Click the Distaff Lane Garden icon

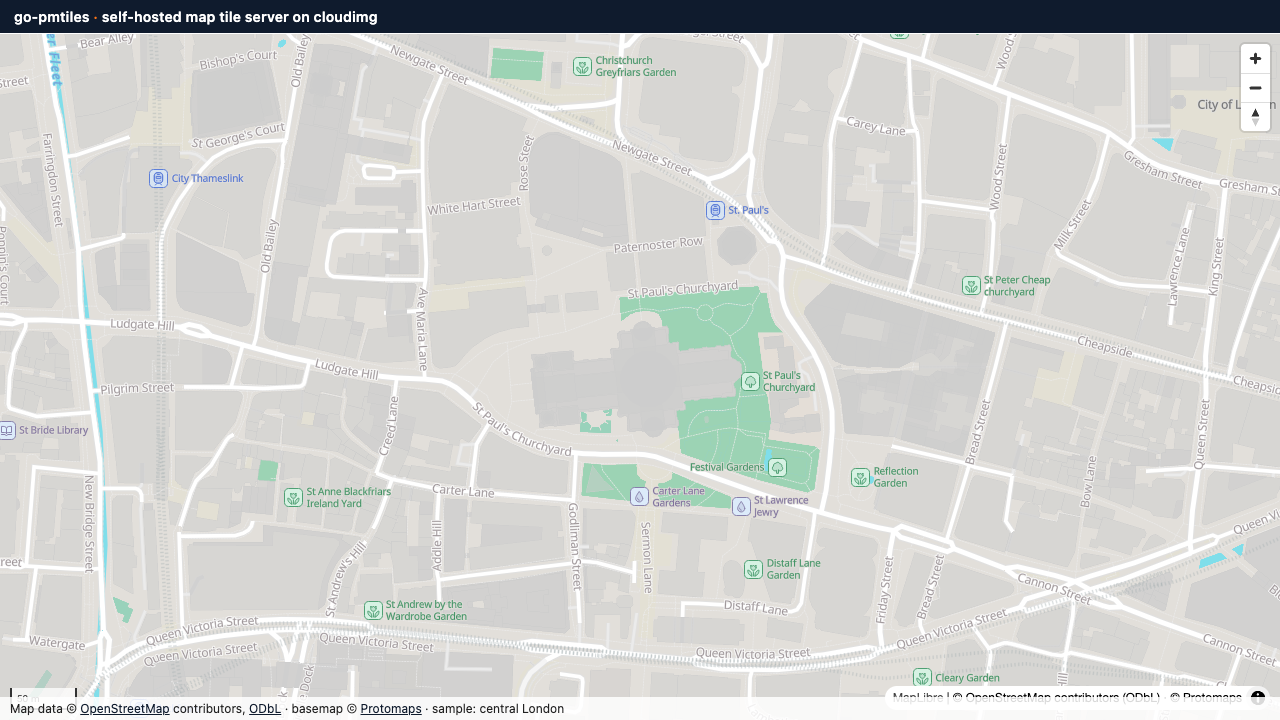coord(753,569)
